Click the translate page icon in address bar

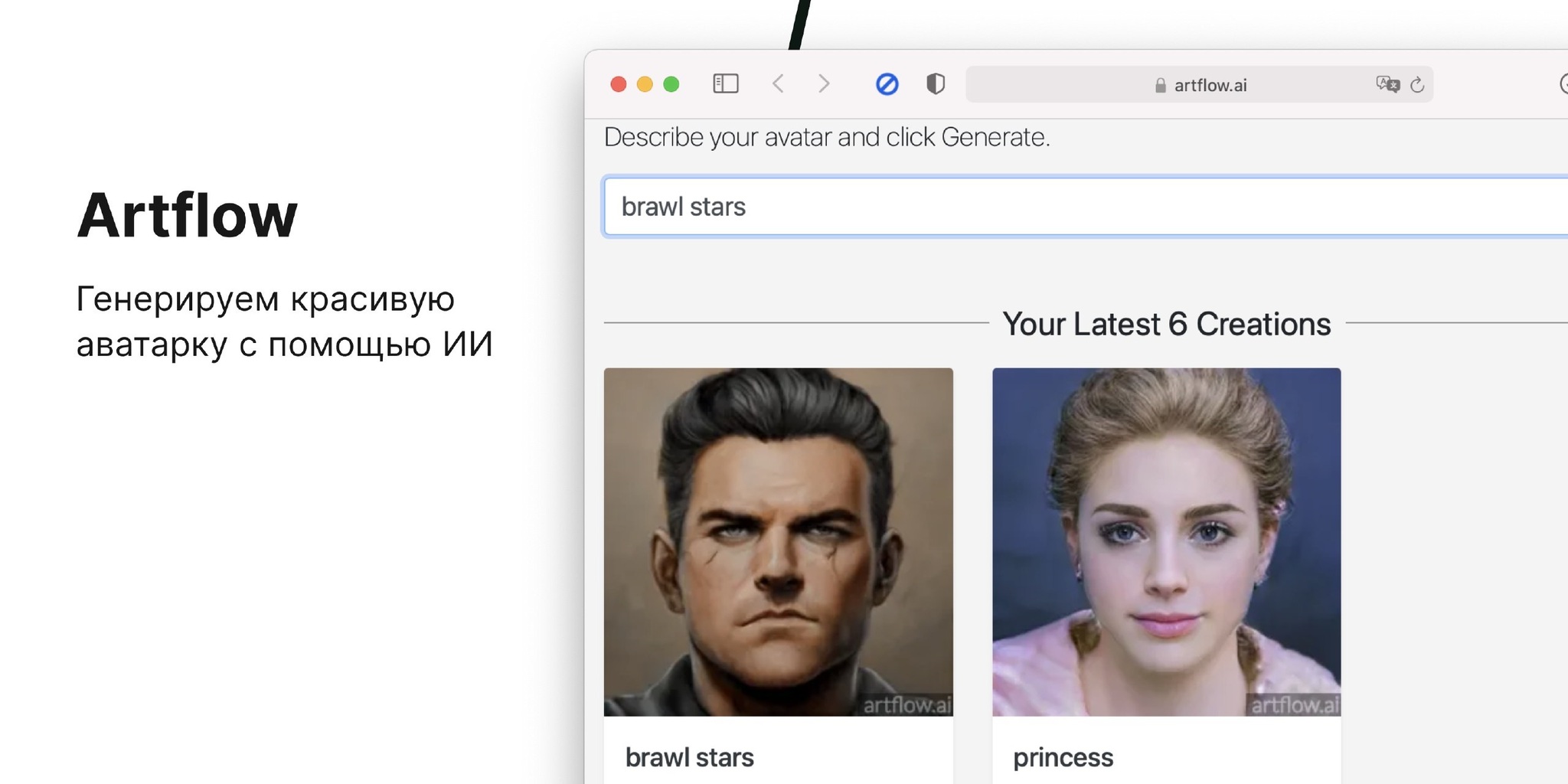coord(1387,84)
